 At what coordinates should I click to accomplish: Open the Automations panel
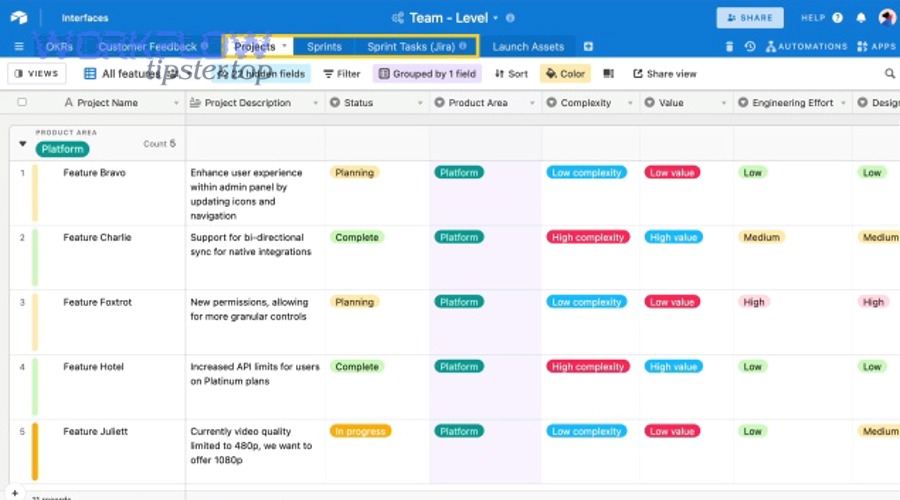(806, 47)
